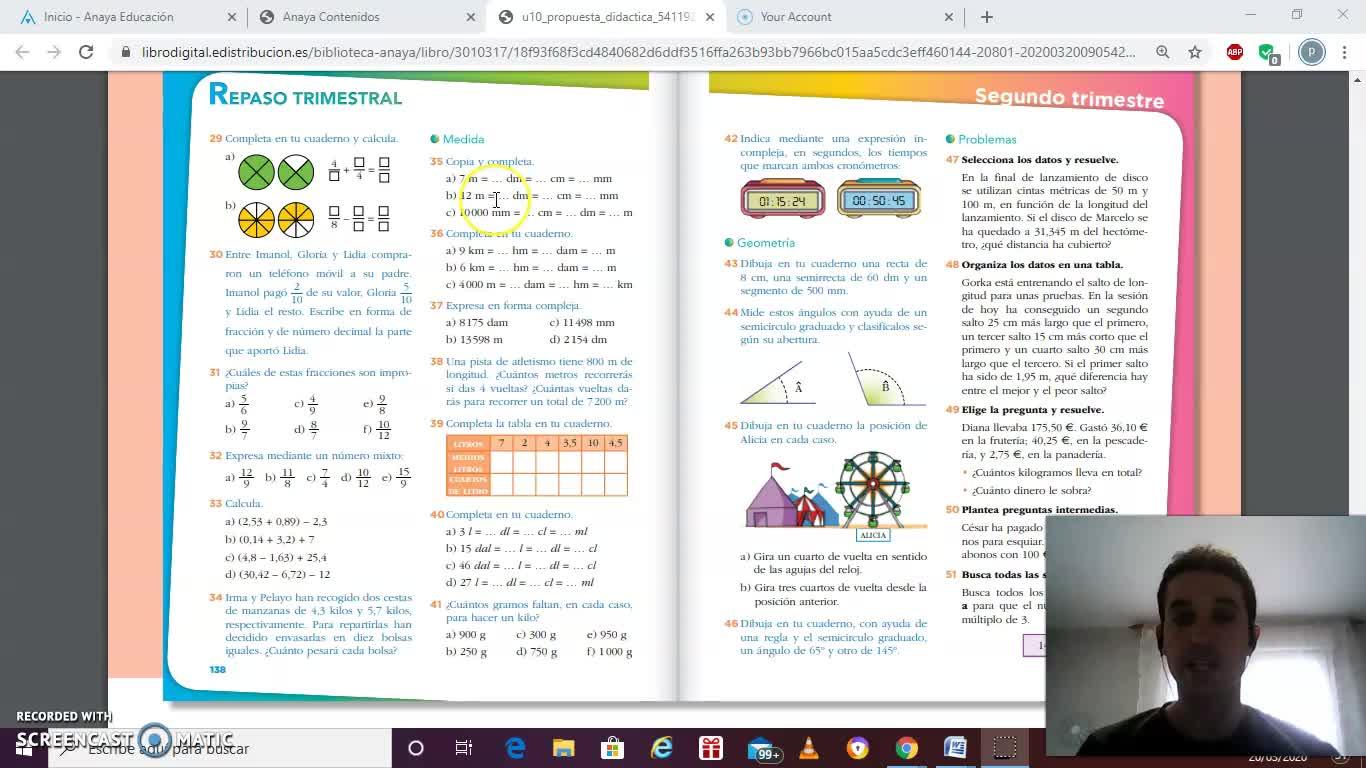Go forward in browser history
This screenshot has width=1366, height=768.
click(x=54, y=52)
